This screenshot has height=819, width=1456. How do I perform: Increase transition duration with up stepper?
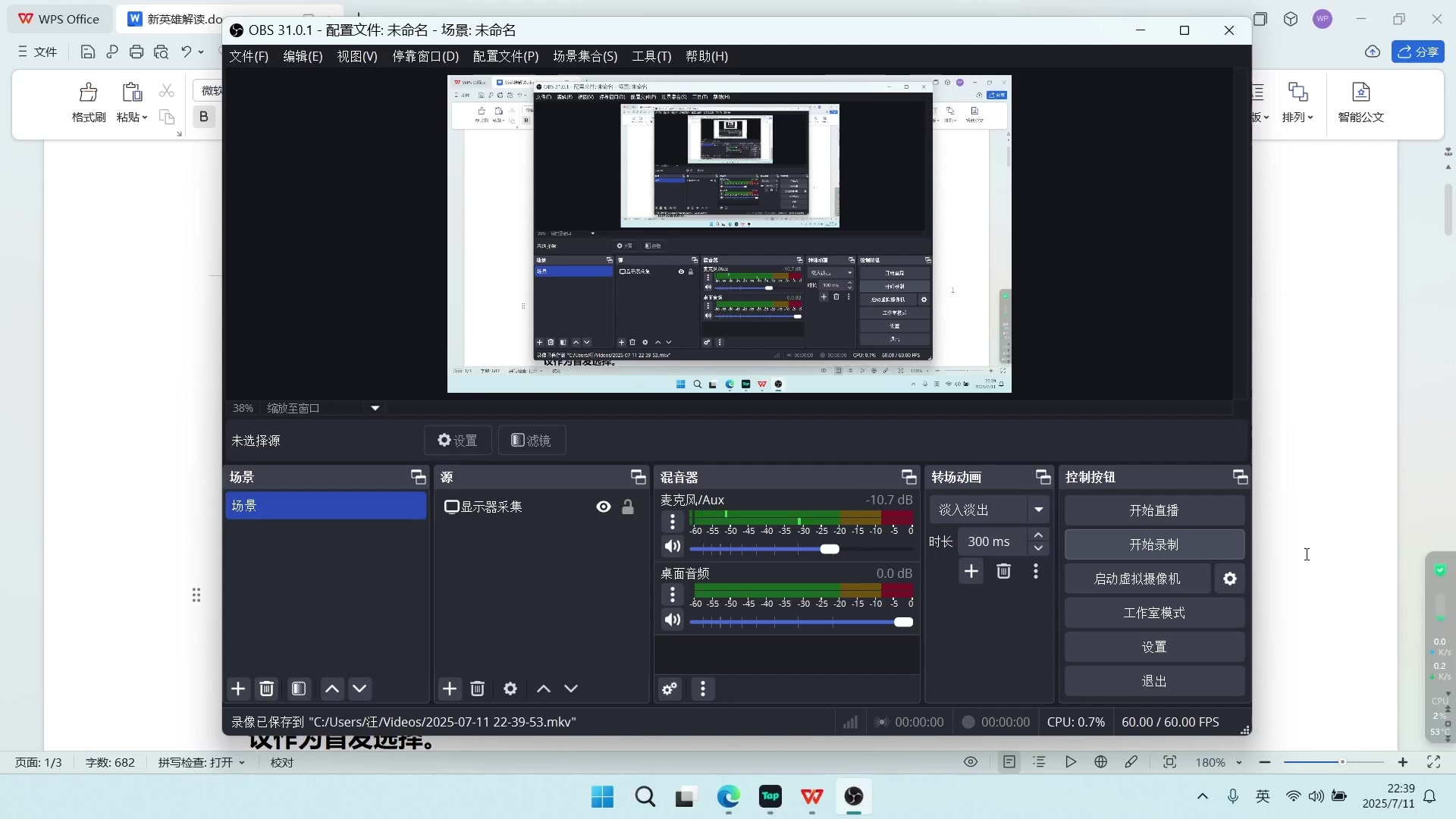(x=1038, y=535)
